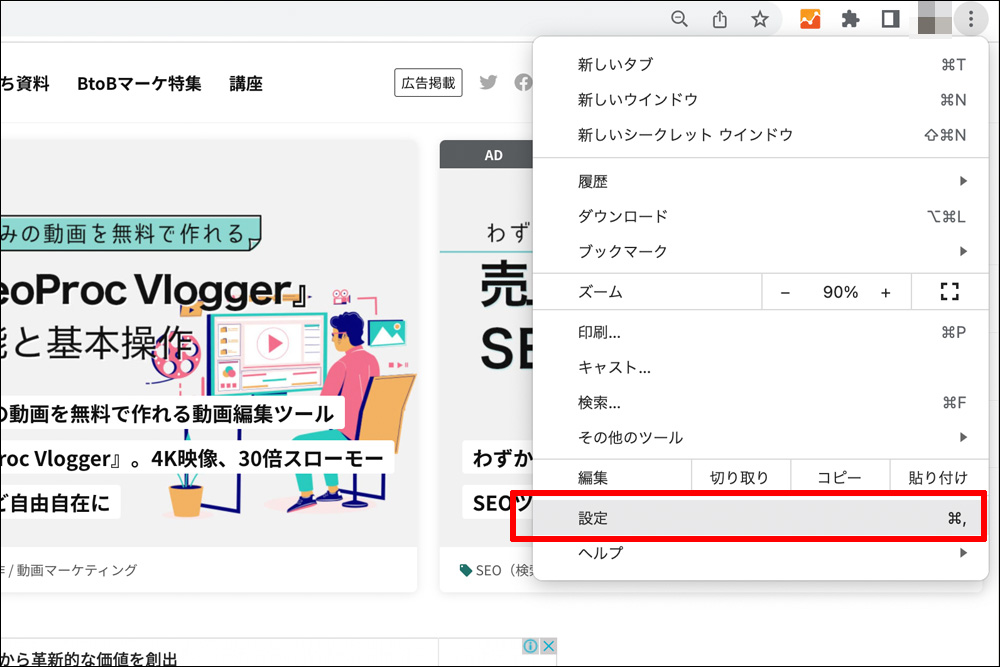Increase zoom with the plus button

pos(885,292)
